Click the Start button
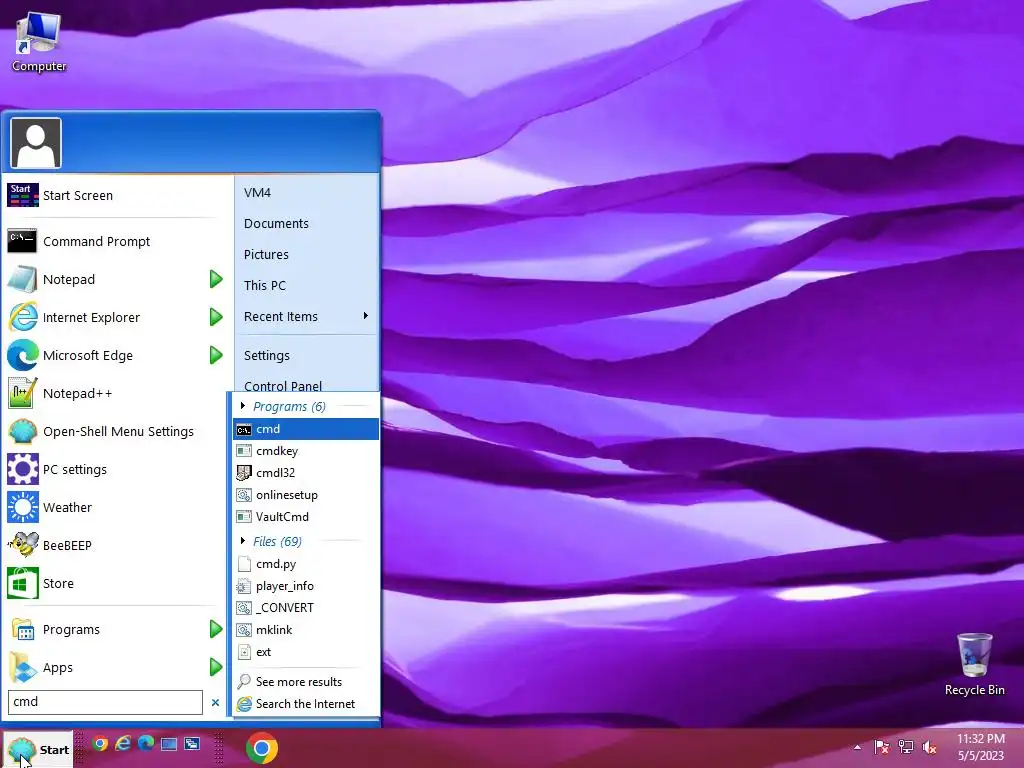This screenshot has height=768, width=1024. [x=38, y=749]
